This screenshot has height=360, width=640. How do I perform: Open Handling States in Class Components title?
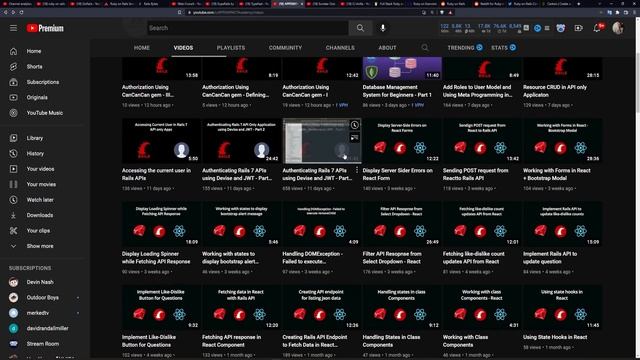[391, 341]
